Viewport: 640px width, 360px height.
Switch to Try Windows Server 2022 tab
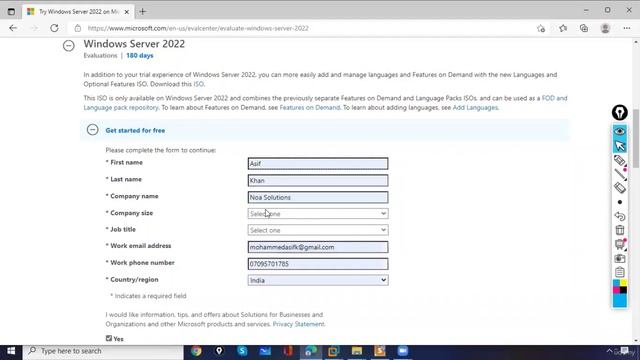[78, 12]
